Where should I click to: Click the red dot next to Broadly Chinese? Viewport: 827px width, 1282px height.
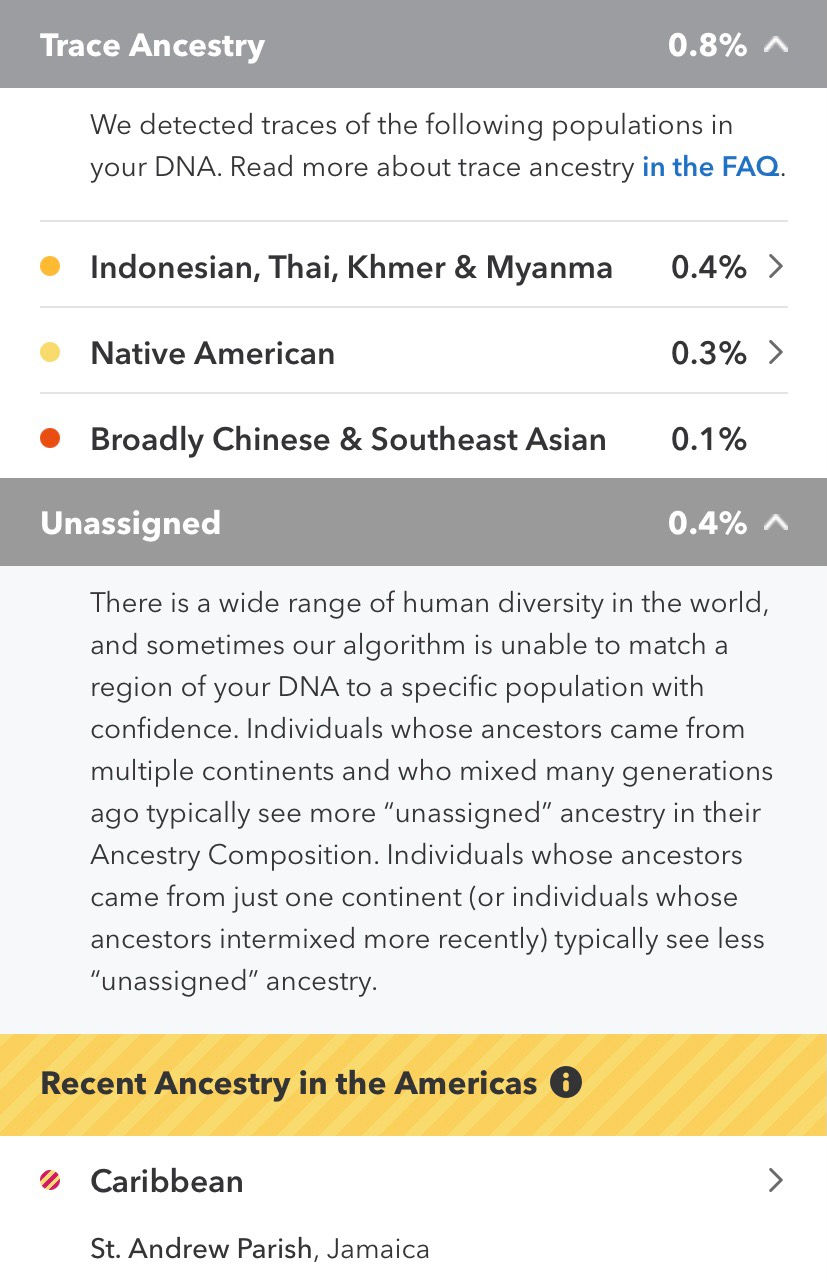(x=50, y=439)
